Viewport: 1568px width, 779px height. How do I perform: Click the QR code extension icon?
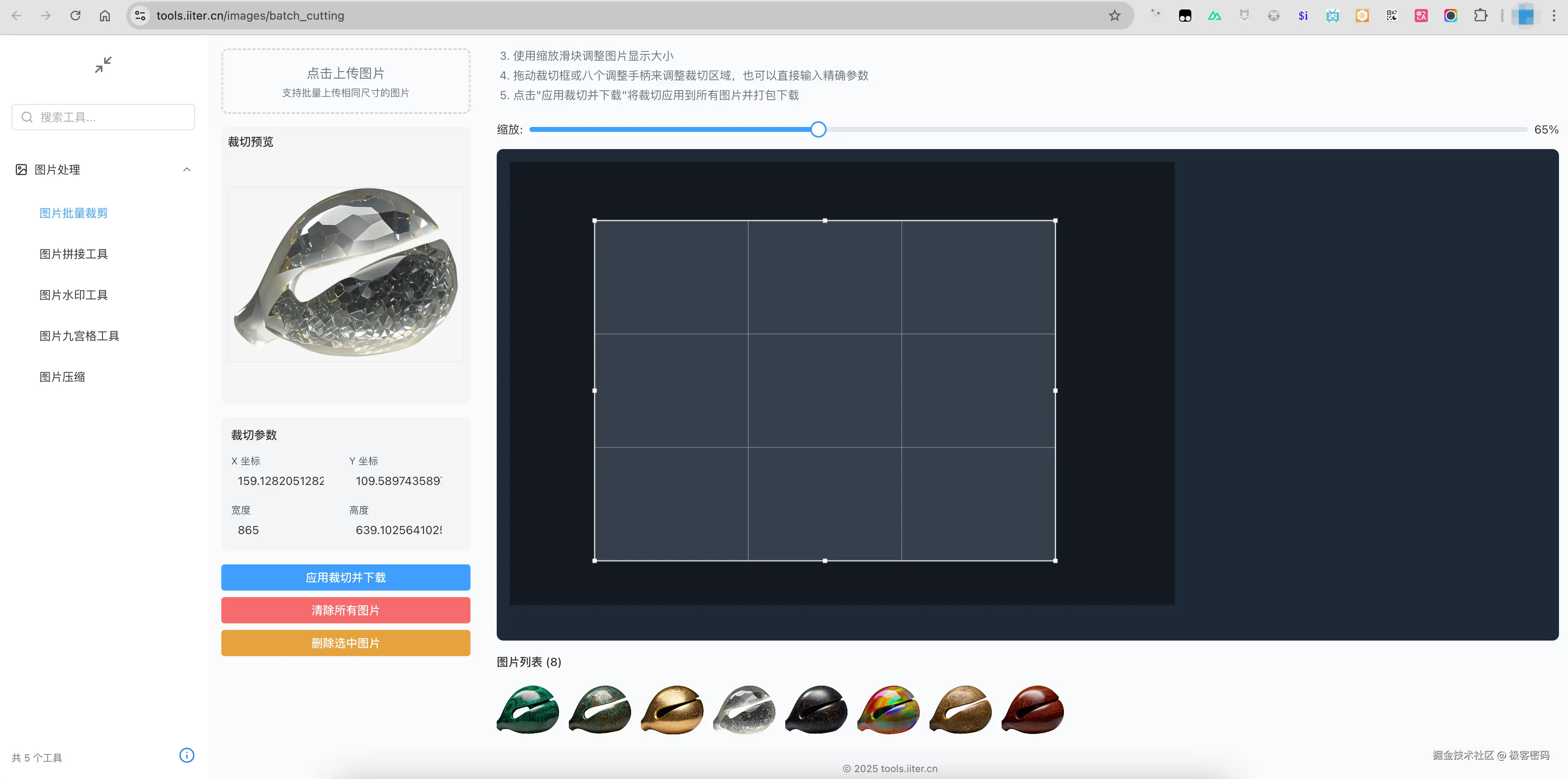(1391, 16)
